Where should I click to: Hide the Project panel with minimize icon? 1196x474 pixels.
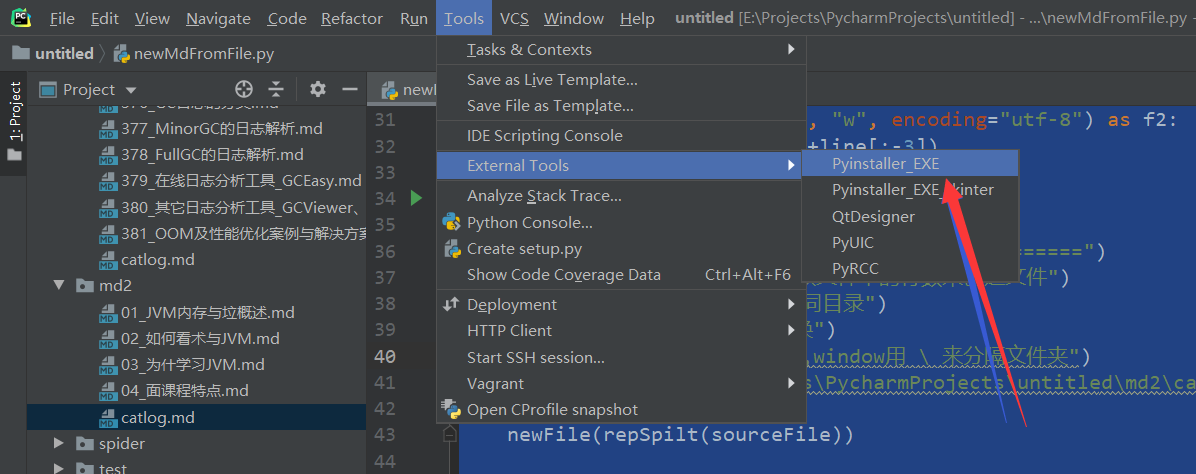tap(349, 89)
